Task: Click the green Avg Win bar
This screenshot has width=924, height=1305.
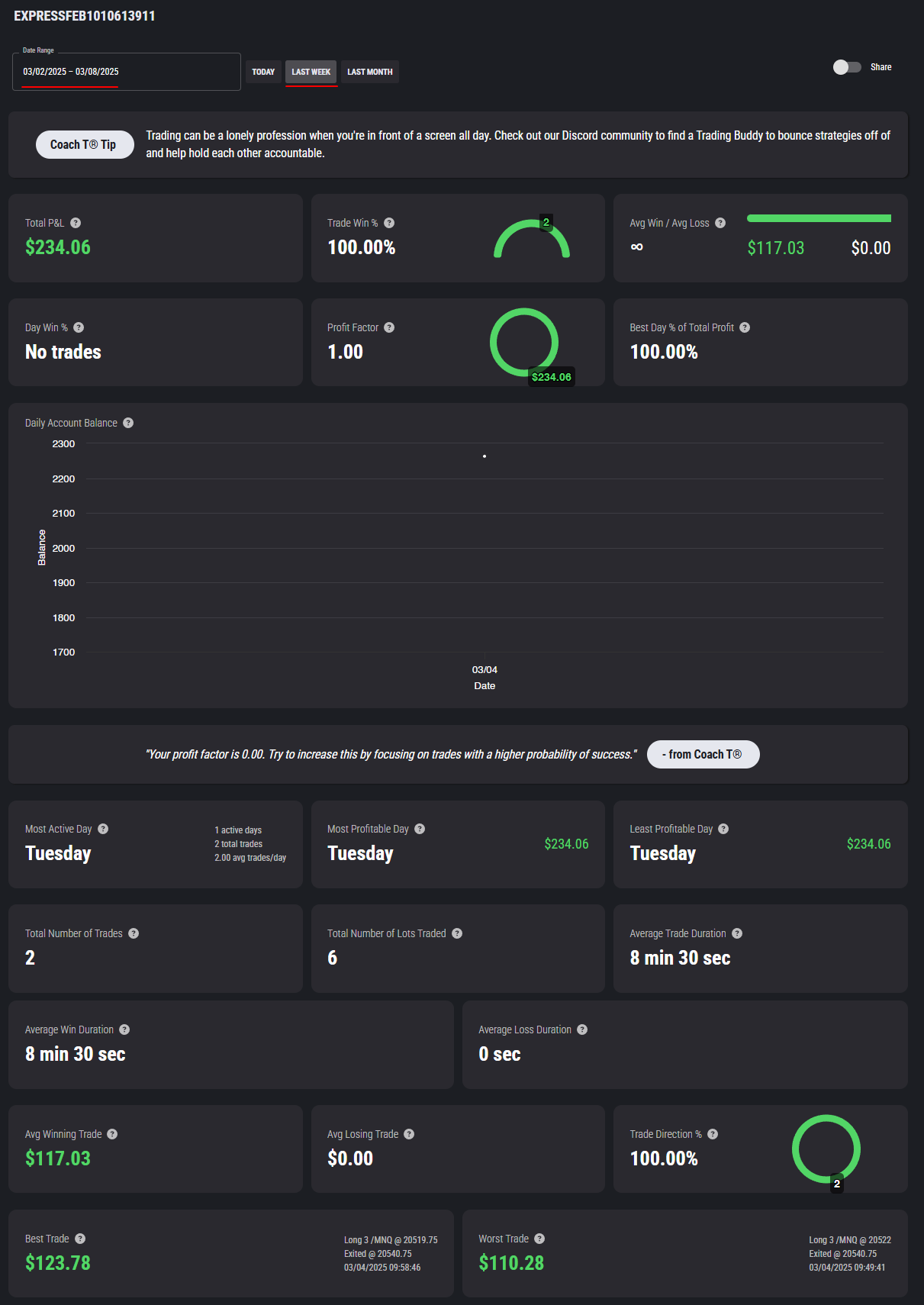Action: pyautogui.click(x=819, y=218)
